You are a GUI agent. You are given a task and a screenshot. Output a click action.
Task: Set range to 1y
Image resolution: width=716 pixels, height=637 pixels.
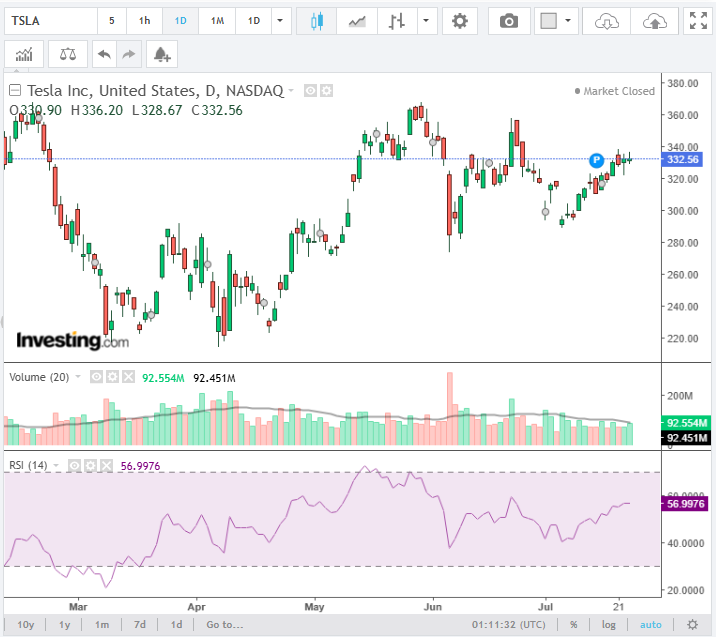[x=64, y=624]
